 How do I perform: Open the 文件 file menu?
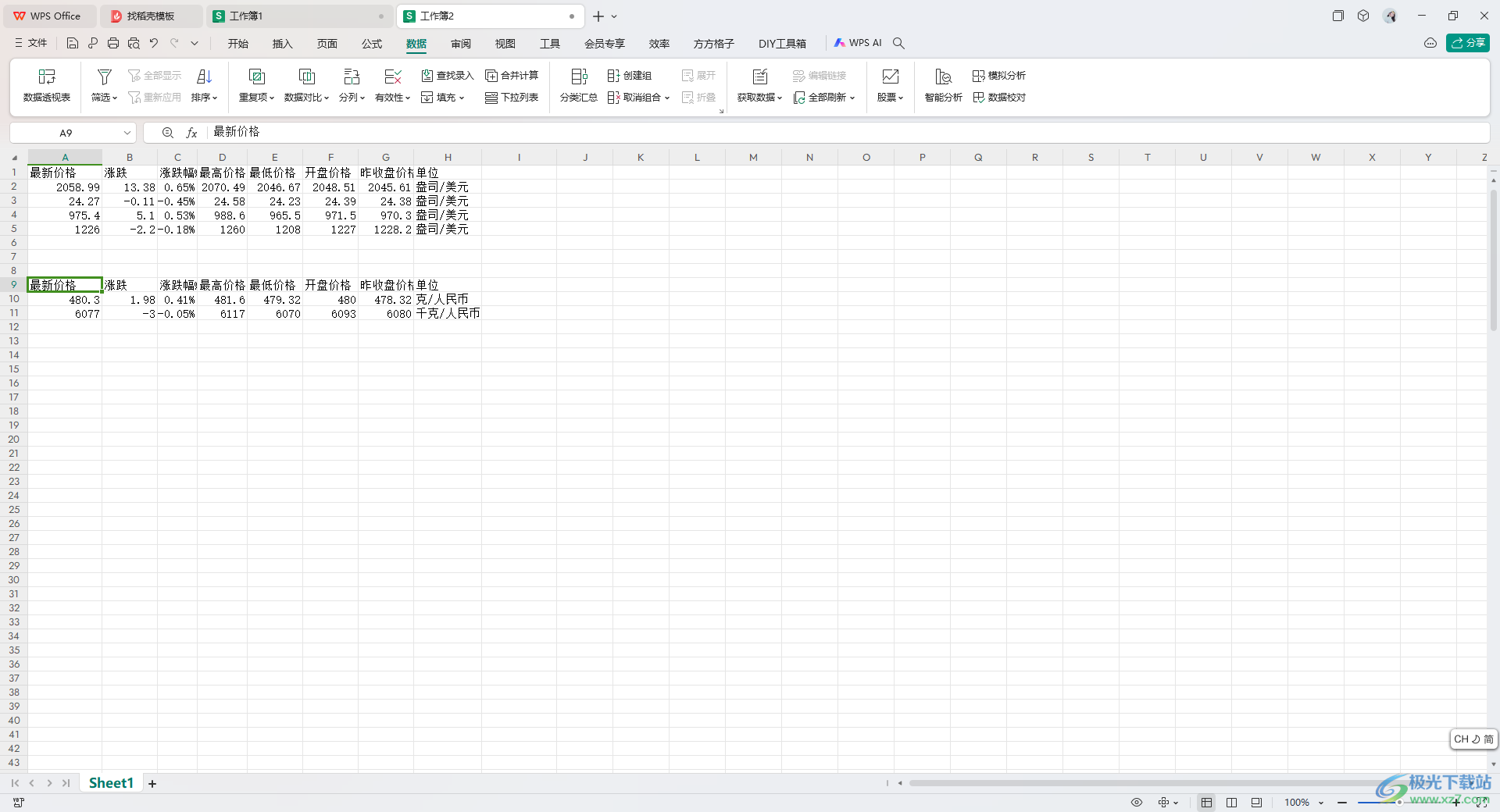(x=31, y=44)
